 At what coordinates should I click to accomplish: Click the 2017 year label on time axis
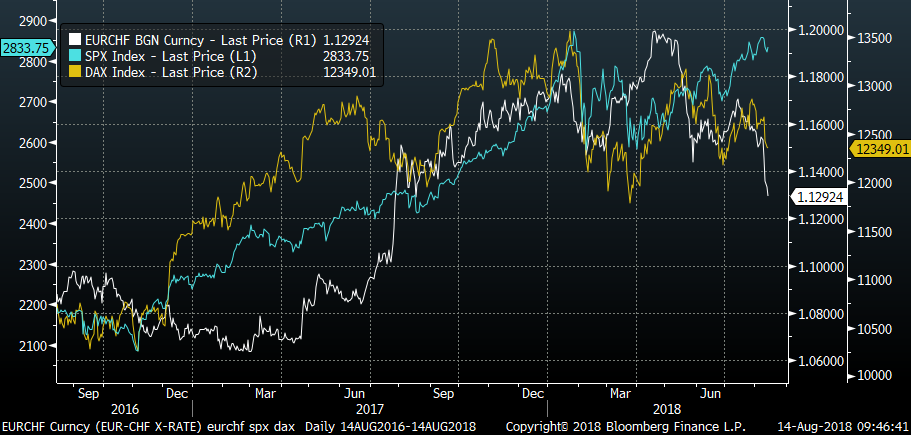370,408
